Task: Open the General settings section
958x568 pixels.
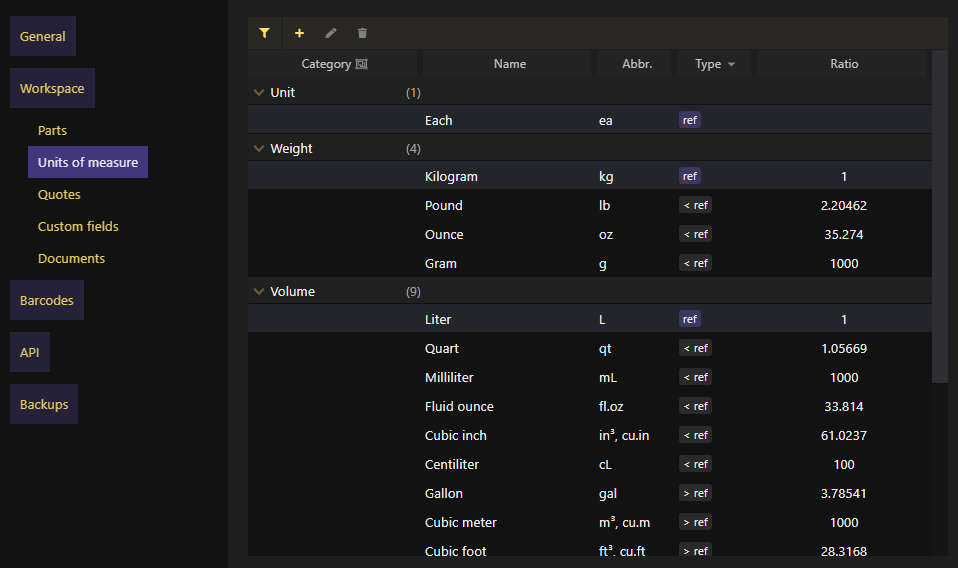Action: tap(43, 36)
